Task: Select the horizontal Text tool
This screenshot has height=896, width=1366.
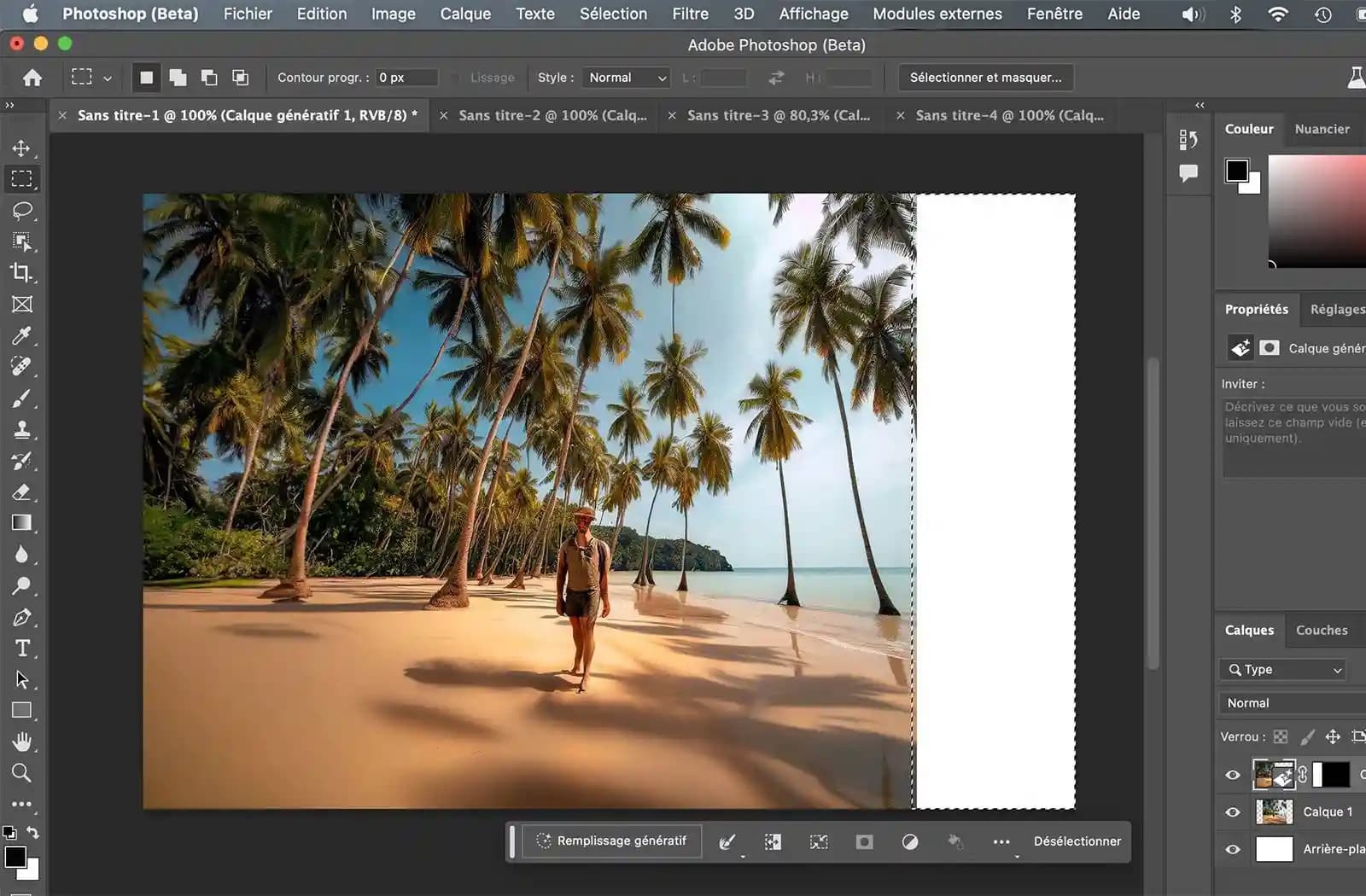Action: [22, 649]
